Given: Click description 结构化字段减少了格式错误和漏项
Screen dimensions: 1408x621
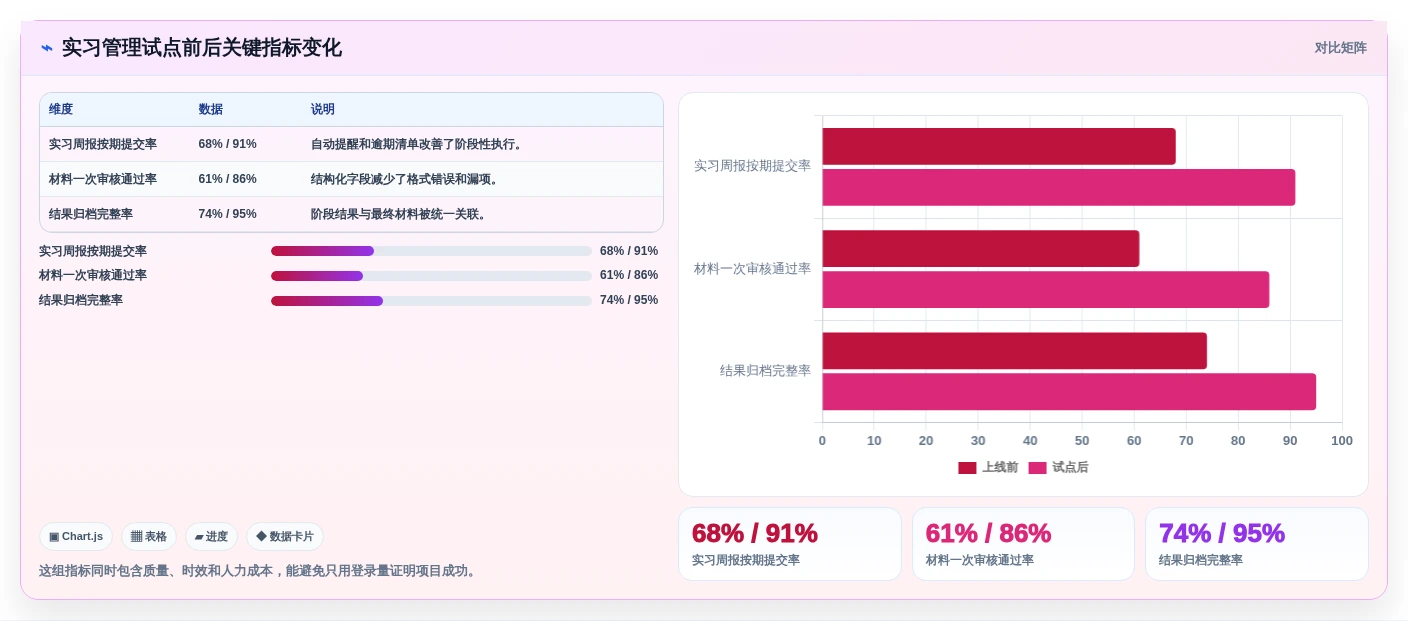Looking at the screenshot, I should (404, 179).
